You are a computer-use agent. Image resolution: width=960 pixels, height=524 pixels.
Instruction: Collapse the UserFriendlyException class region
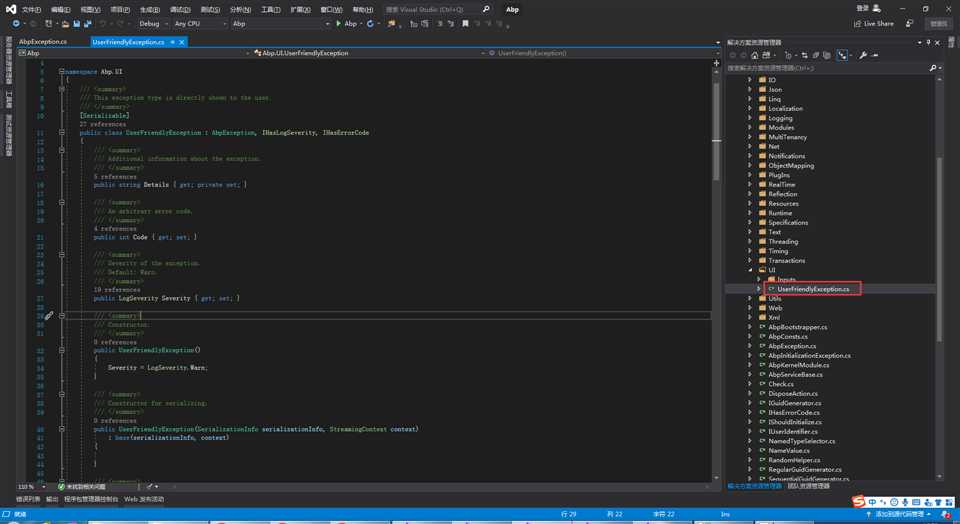61,132
